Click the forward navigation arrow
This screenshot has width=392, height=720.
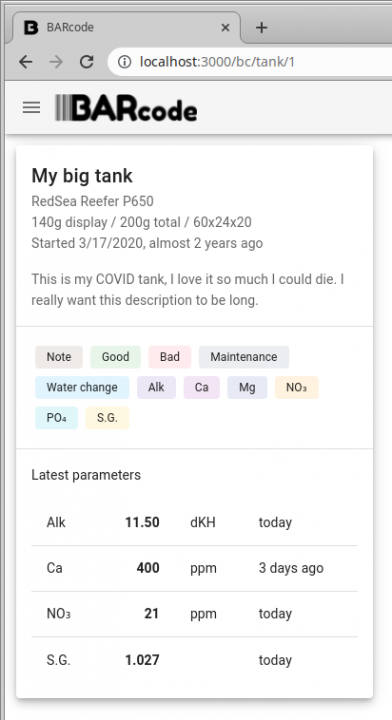tap(56, 62)
